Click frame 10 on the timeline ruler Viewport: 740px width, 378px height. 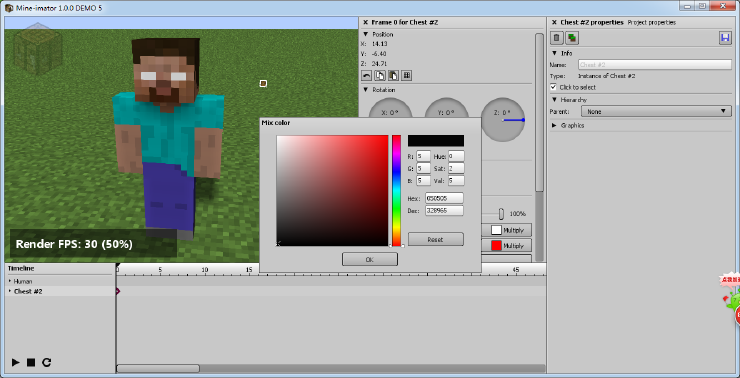coord(205,270)
